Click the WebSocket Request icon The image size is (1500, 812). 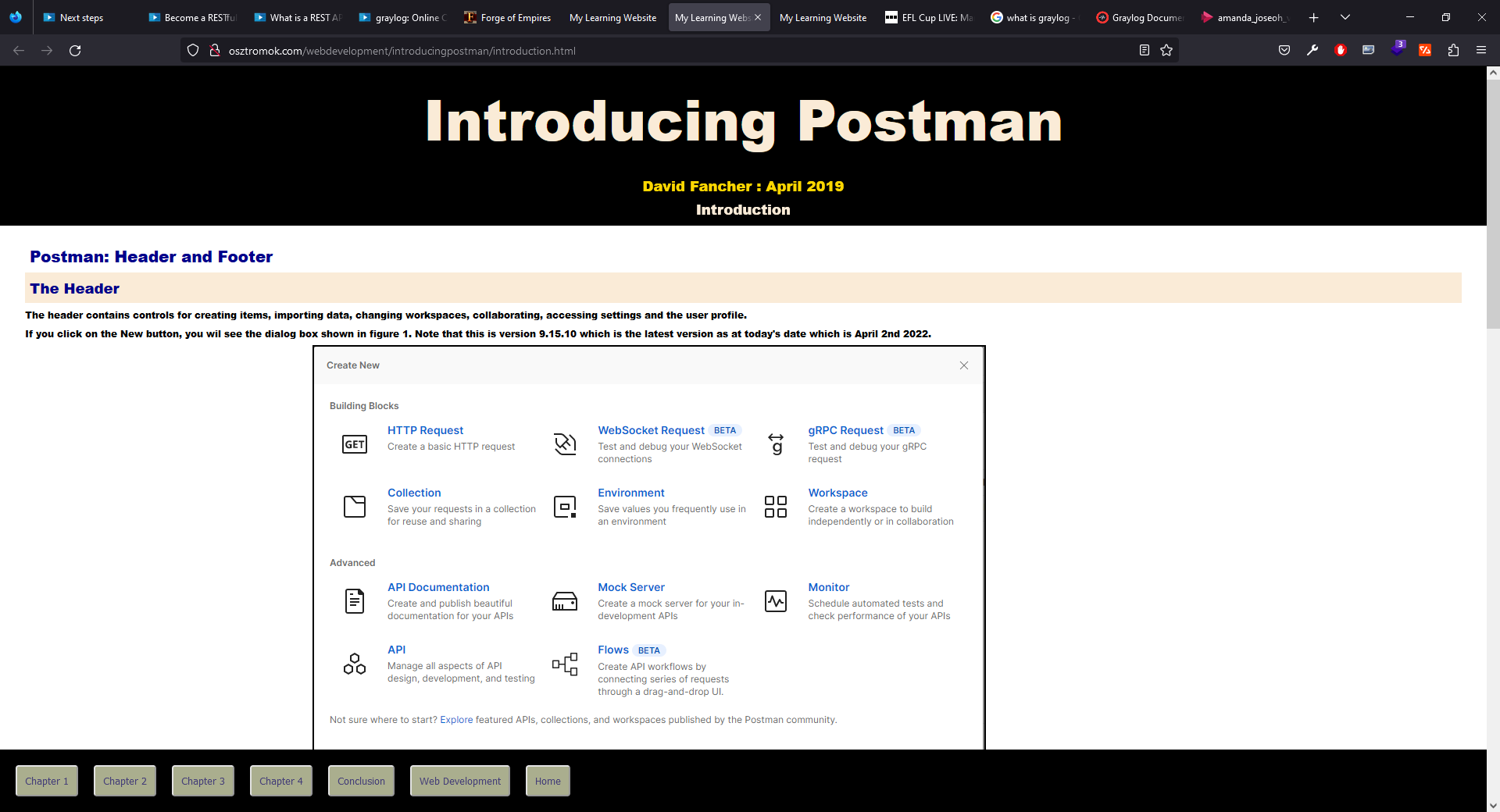coord(565,444)
